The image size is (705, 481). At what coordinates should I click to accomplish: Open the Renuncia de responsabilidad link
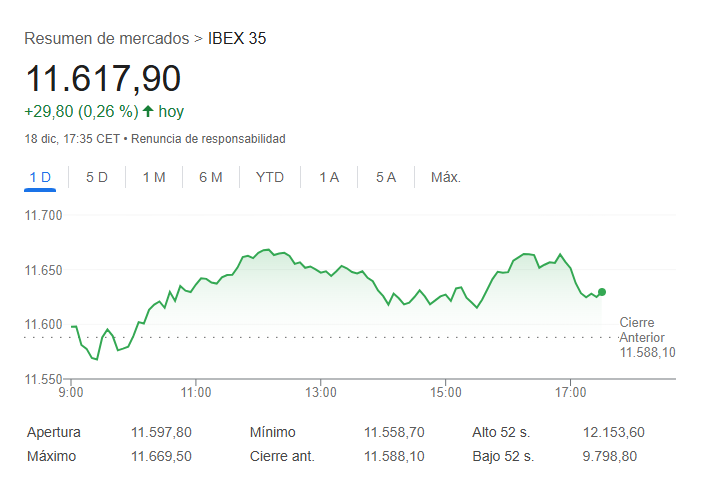coord(208,139)
